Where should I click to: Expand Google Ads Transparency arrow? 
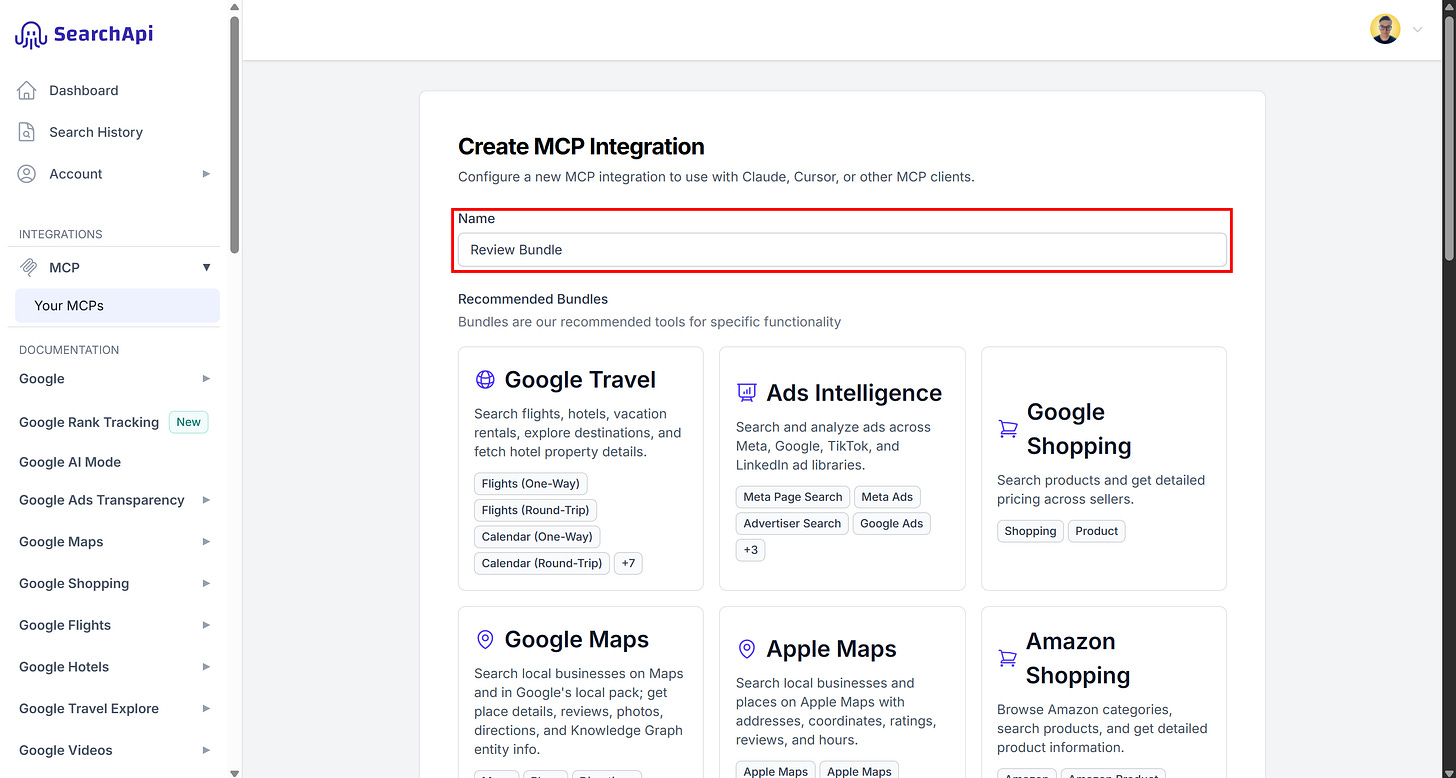pyautogui.click(x=206, y=500)
